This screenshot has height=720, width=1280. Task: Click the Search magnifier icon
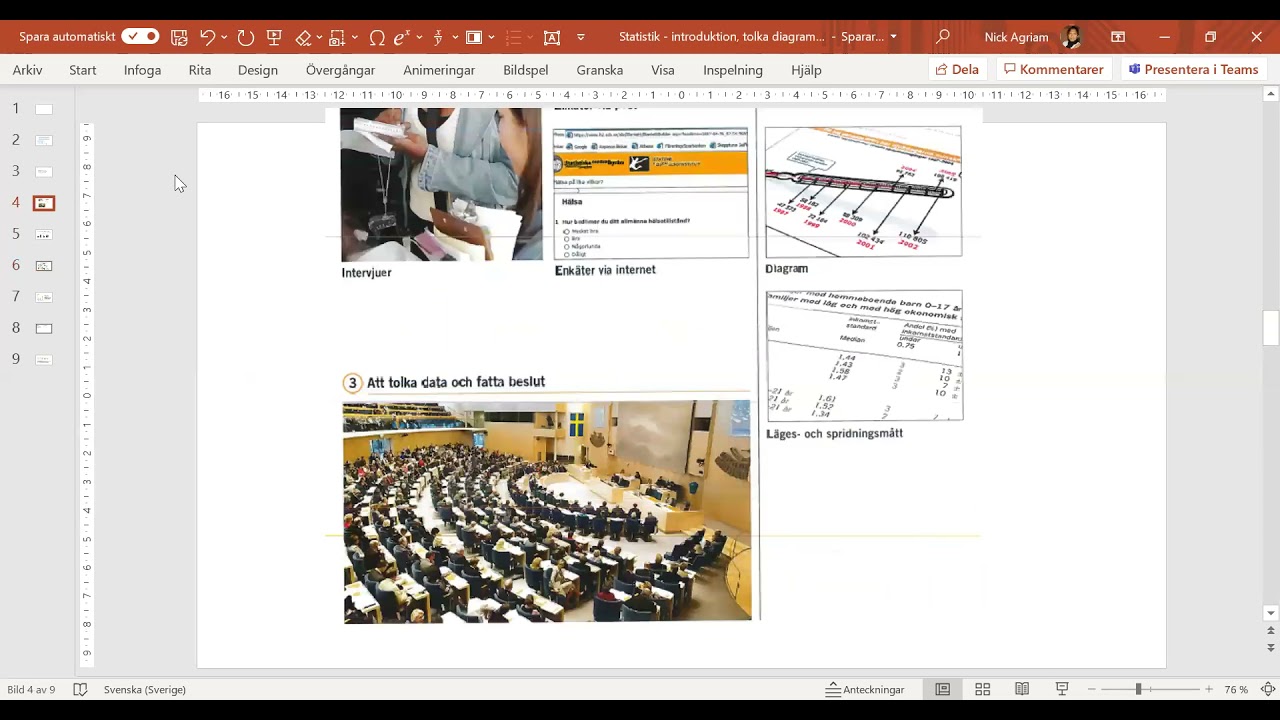coord(942,37)
